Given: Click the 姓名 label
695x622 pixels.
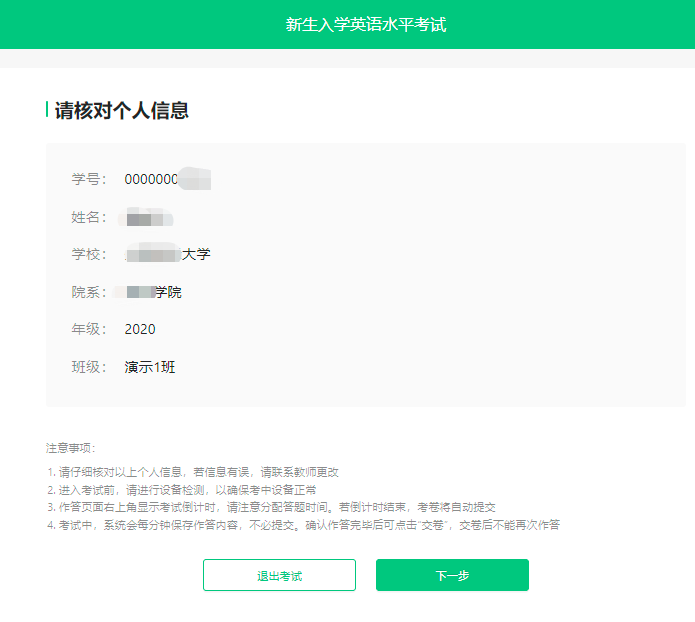Looking at the screenshot, I should click(x=88, y=217).
